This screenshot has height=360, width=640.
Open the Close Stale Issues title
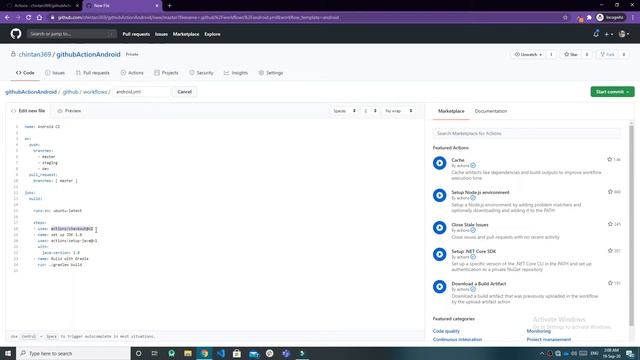click(x=469, y=224)
